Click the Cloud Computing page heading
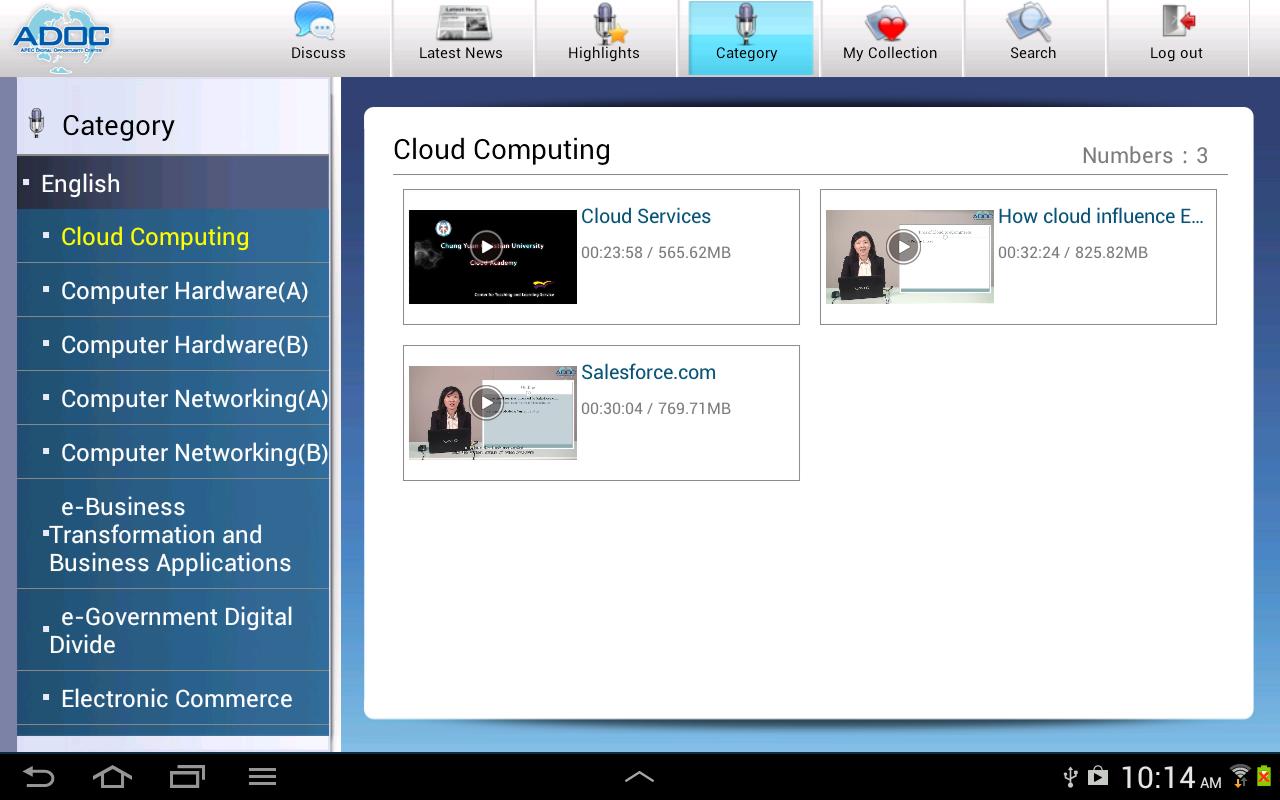Viewport: 1280px width, 800px height. point(502,149)
